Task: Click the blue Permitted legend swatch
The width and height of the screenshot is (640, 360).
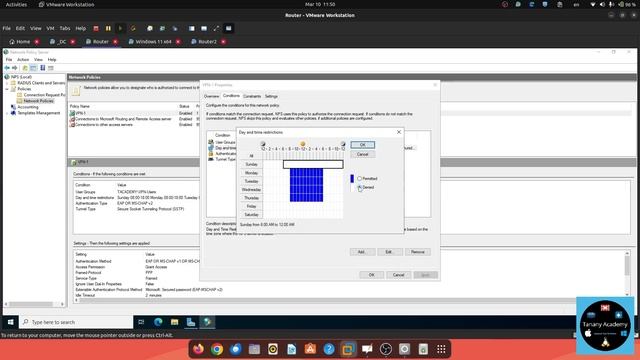Action: coord(352,179)
